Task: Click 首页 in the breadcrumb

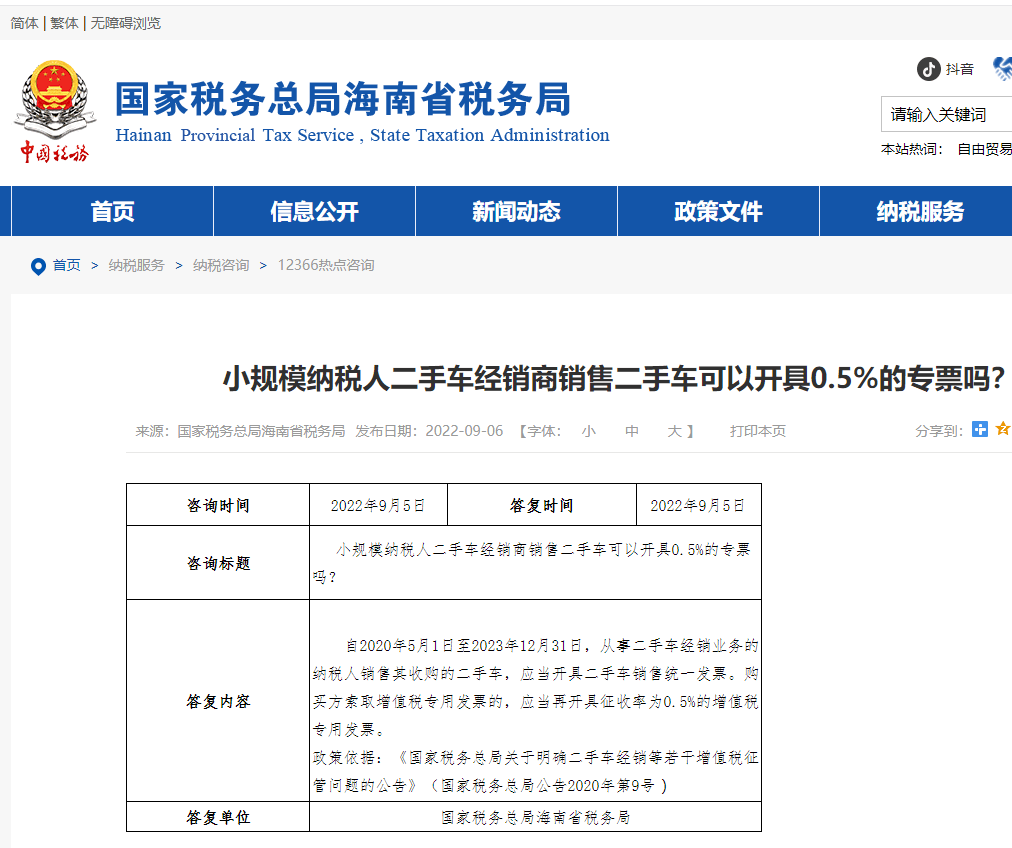Action: click(x=66, y=265)
